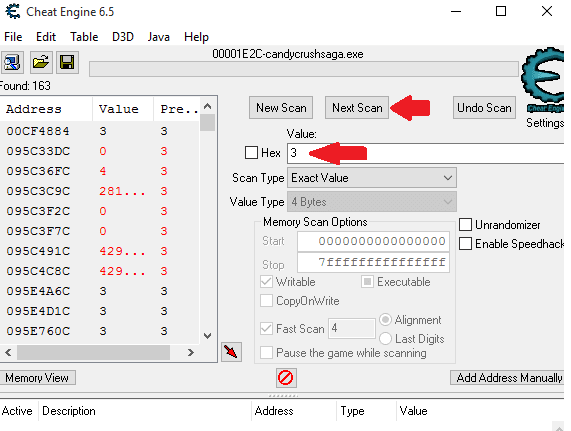The height and width of the screenshot is (431, 571).
Task: Click the process name 00001E2C-candycrushsaga.exe
Action: 288,54
